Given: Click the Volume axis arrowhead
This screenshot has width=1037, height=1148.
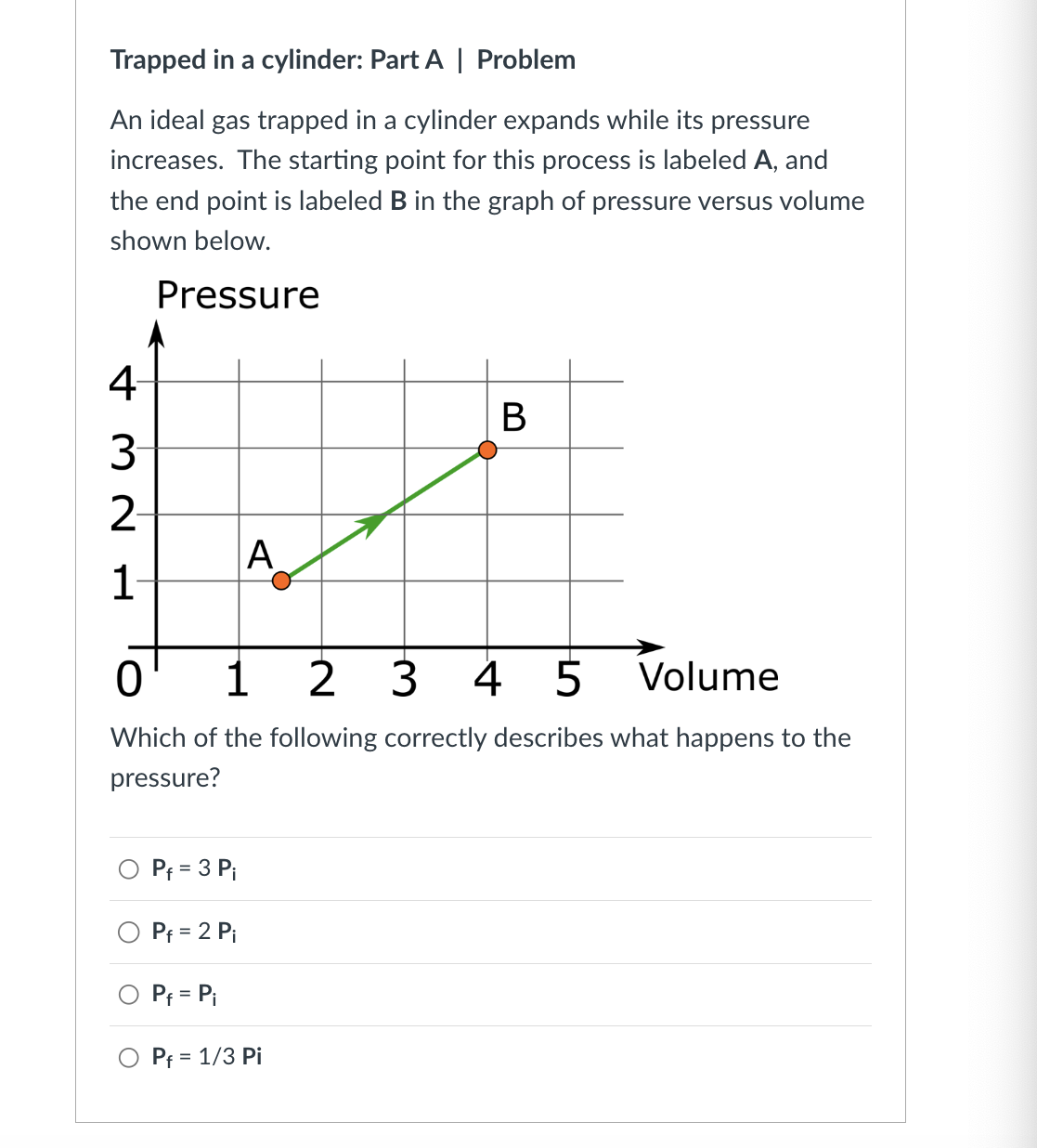Looking at the screenshot, I should 651,646.
